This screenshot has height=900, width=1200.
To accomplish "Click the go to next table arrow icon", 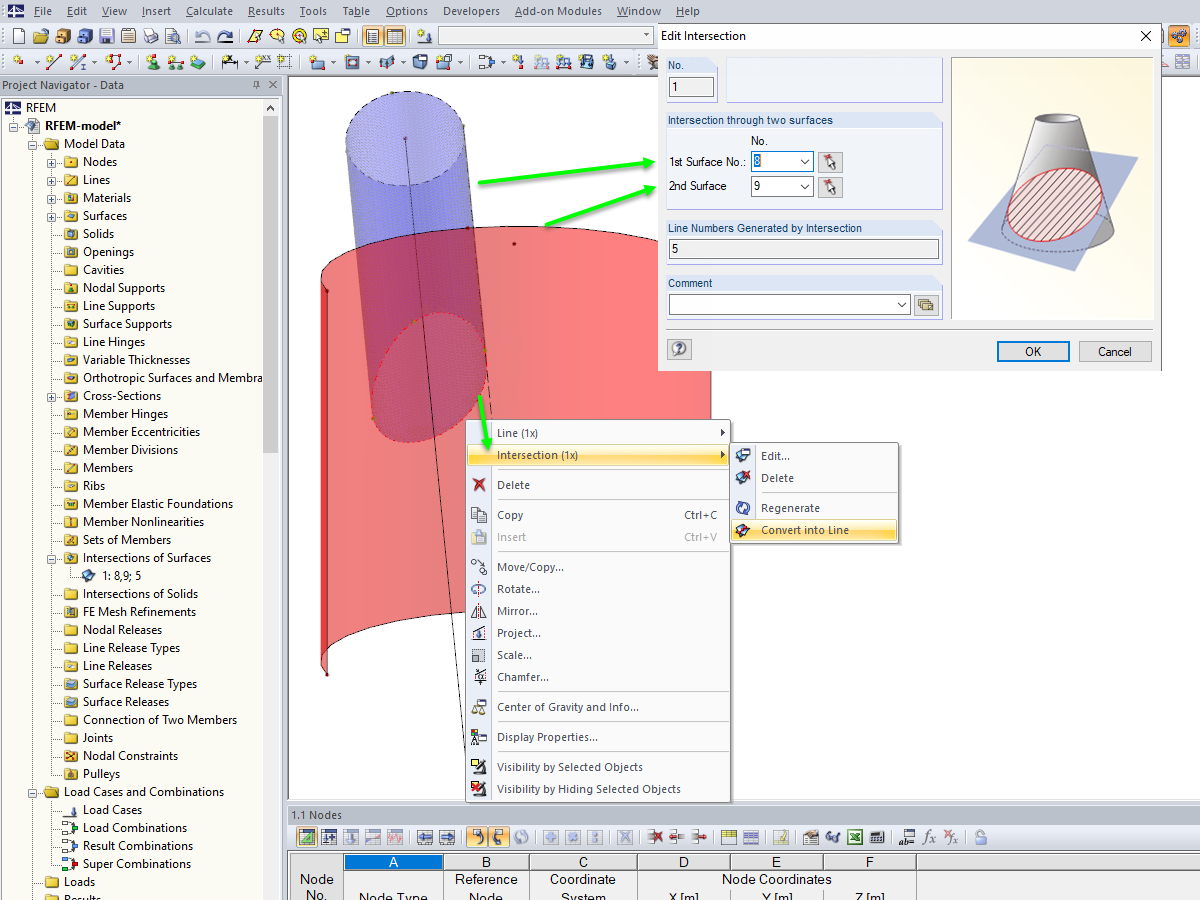I will 447,837.
